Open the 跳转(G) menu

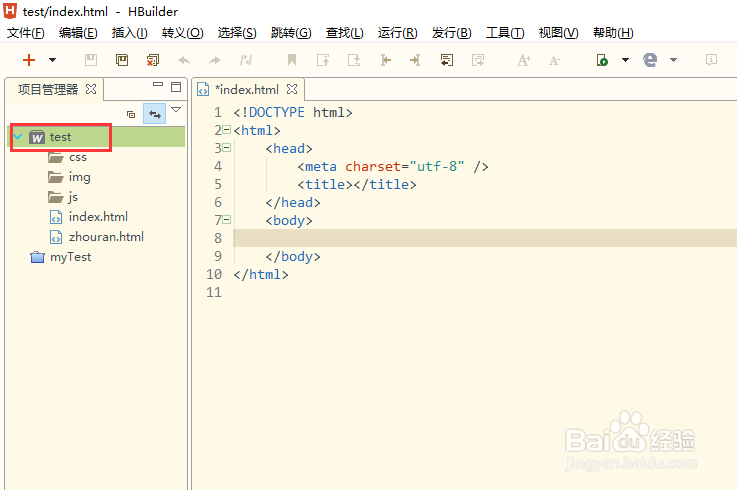point(291,33)
